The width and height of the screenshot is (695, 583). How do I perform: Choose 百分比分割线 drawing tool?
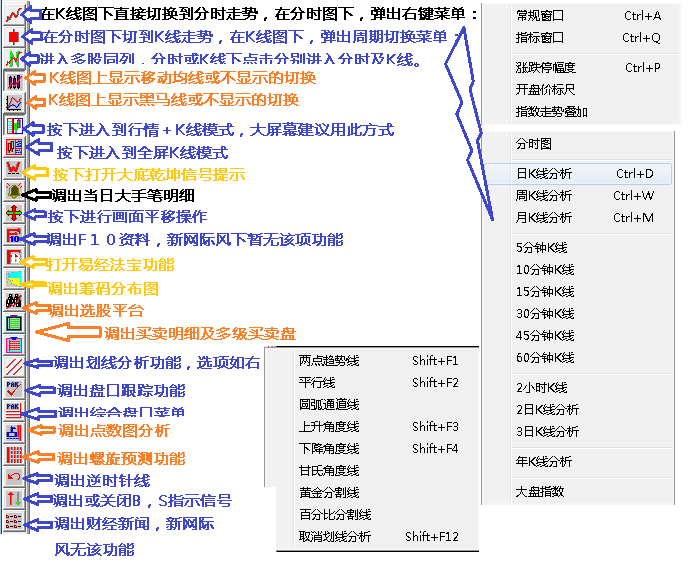[378, 515]
